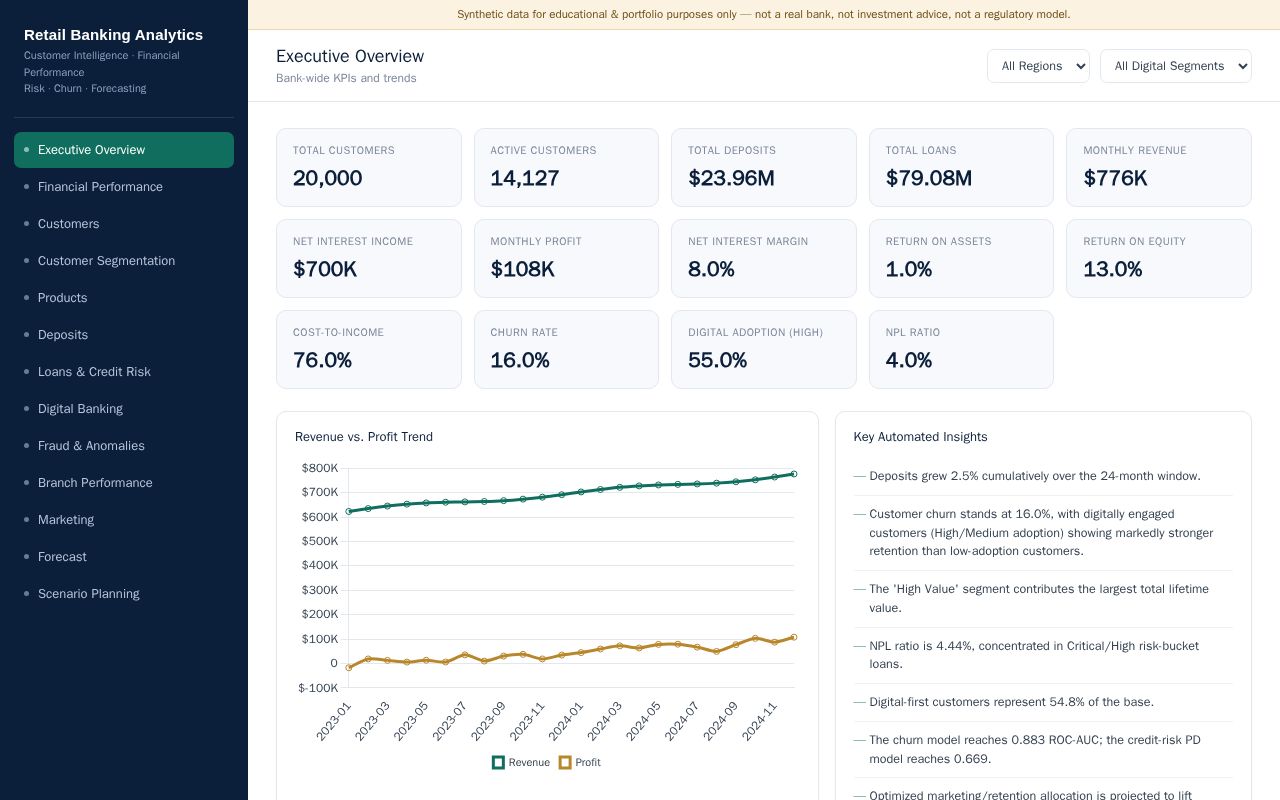The height and width of the screenshot is (800, 1280).
Task: Click the churn model 0.883 ROC-AUC insight
Action: click(x=1043, y=750)
